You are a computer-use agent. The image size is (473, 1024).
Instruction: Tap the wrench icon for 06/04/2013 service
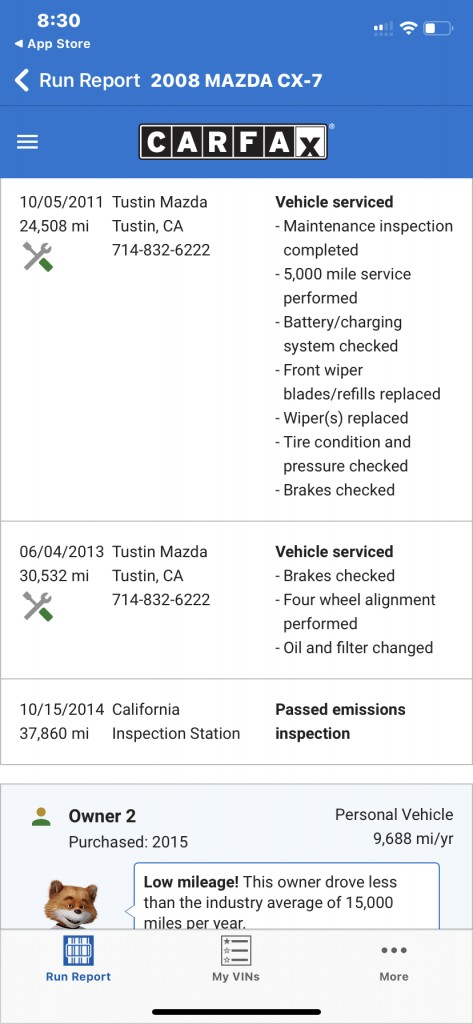click(x=38, y=606)
